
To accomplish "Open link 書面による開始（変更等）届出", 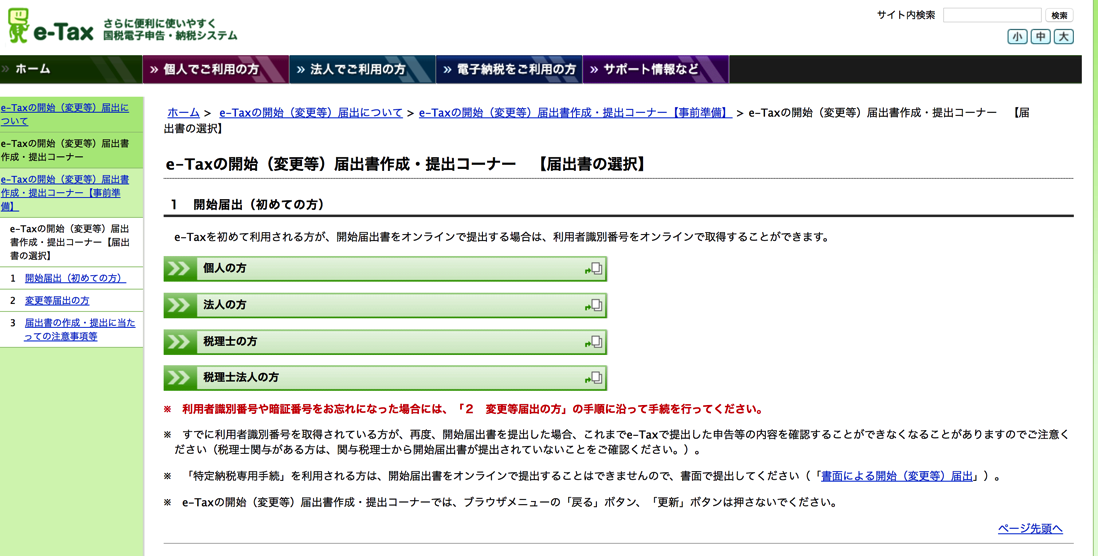I will [897, 476].
